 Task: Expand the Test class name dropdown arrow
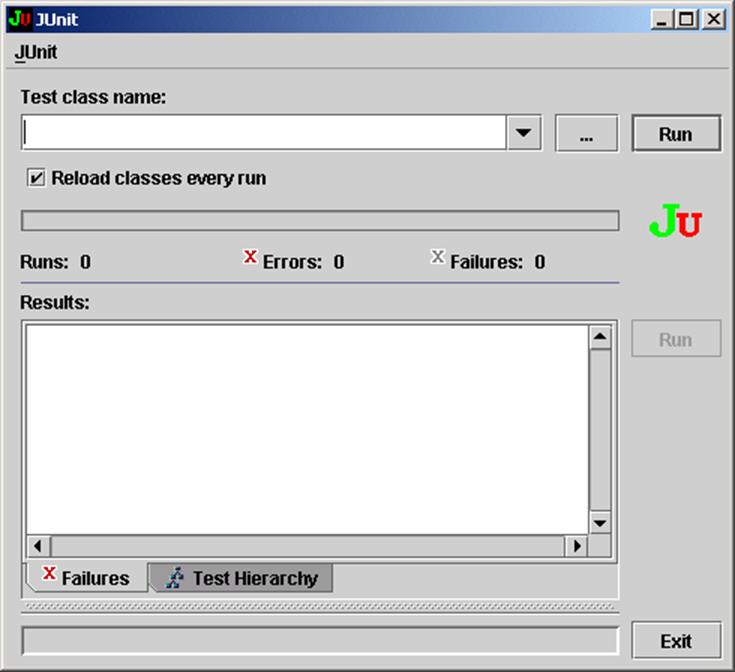(x=524, y=133)
